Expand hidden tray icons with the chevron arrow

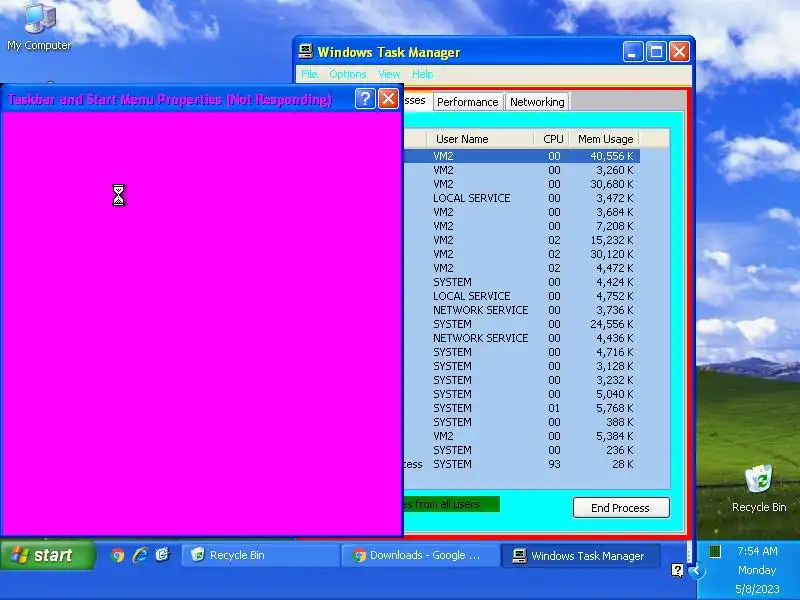[695, 570]
